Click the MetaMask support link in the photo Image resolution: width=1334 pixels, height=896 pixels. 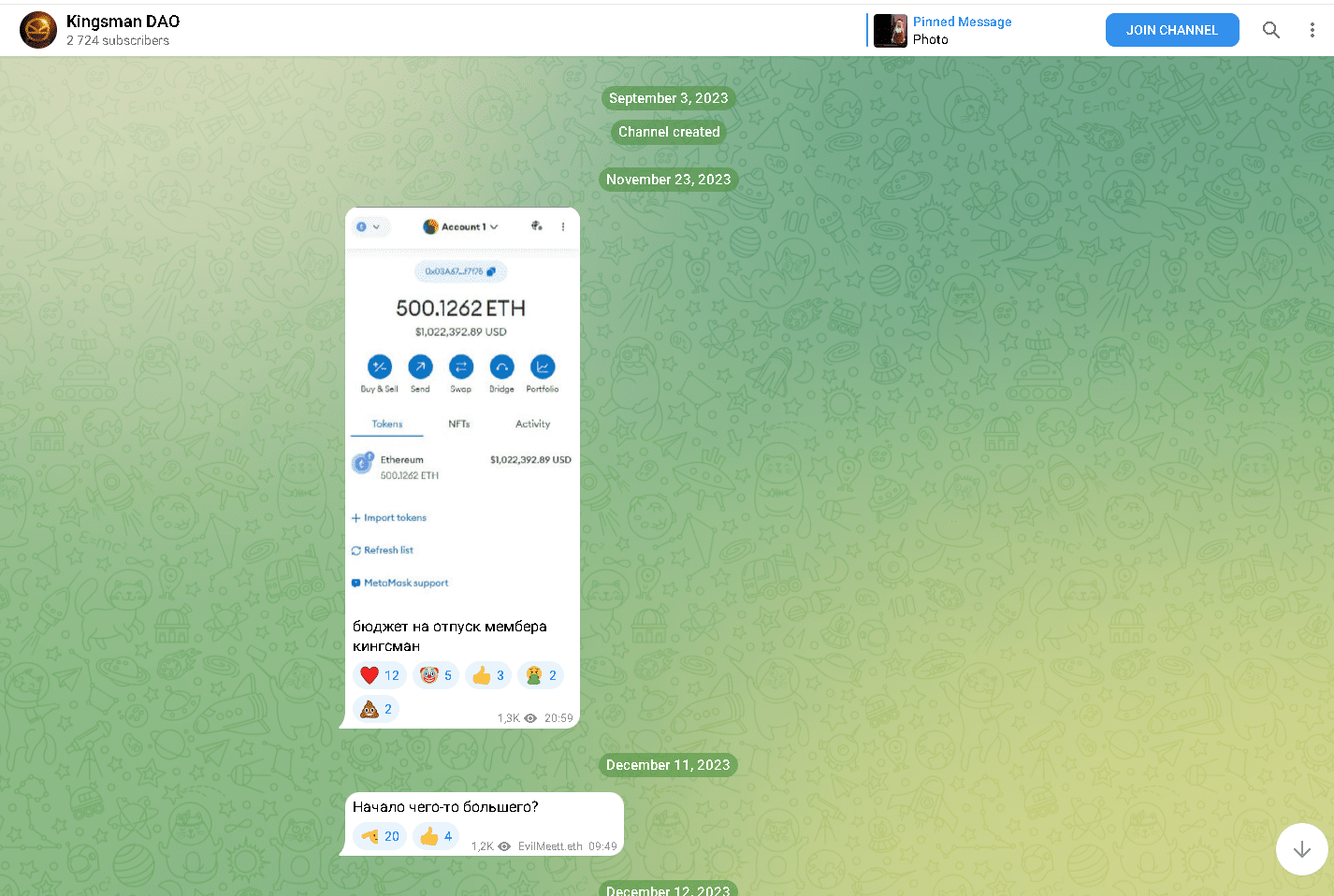point(400,583)
